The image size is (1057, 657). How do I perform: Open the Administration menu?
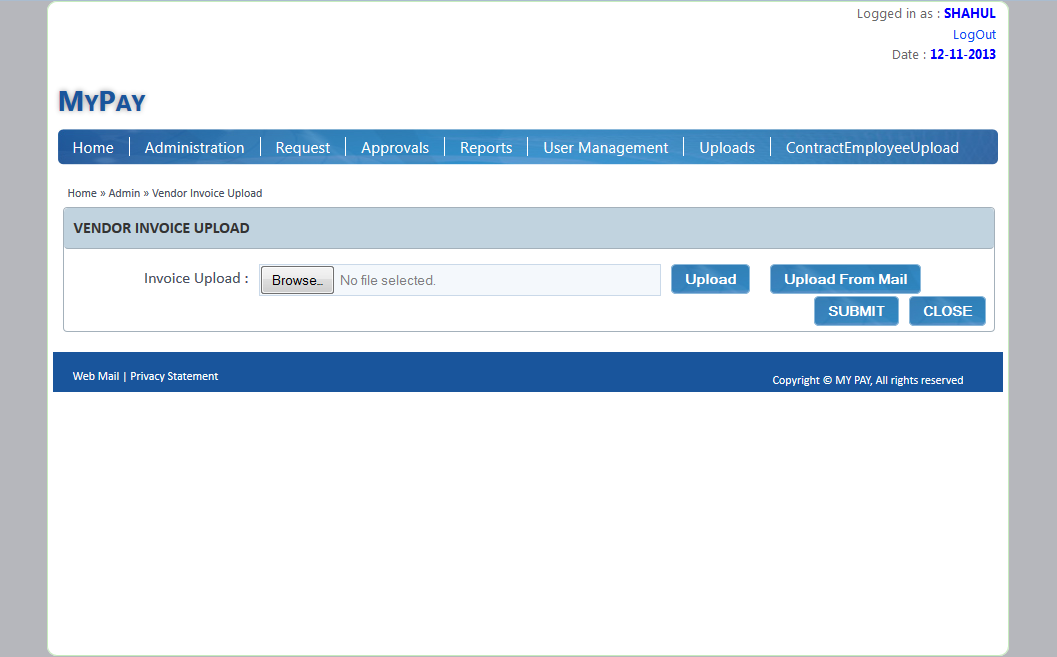pos(194,148)
